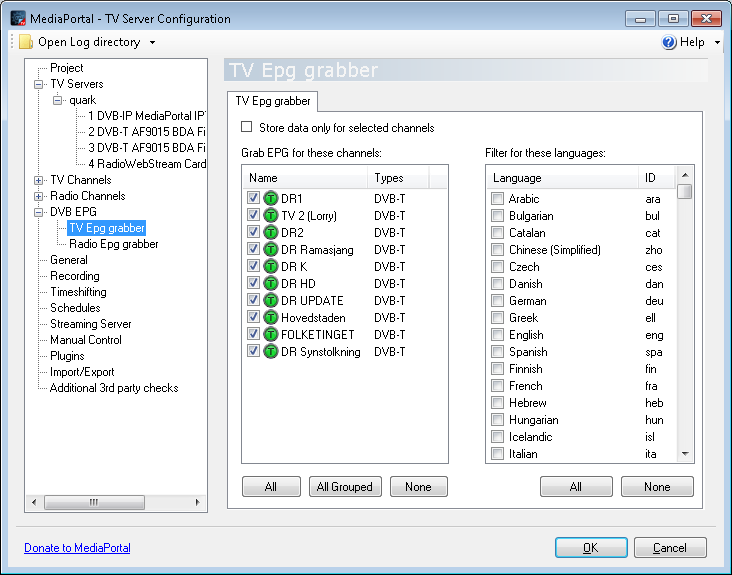Image resolution: width=732 pixels, height=575 pixels.
Task: Open Additional 3rd party checks item
Action: click(x=114, y=388)
